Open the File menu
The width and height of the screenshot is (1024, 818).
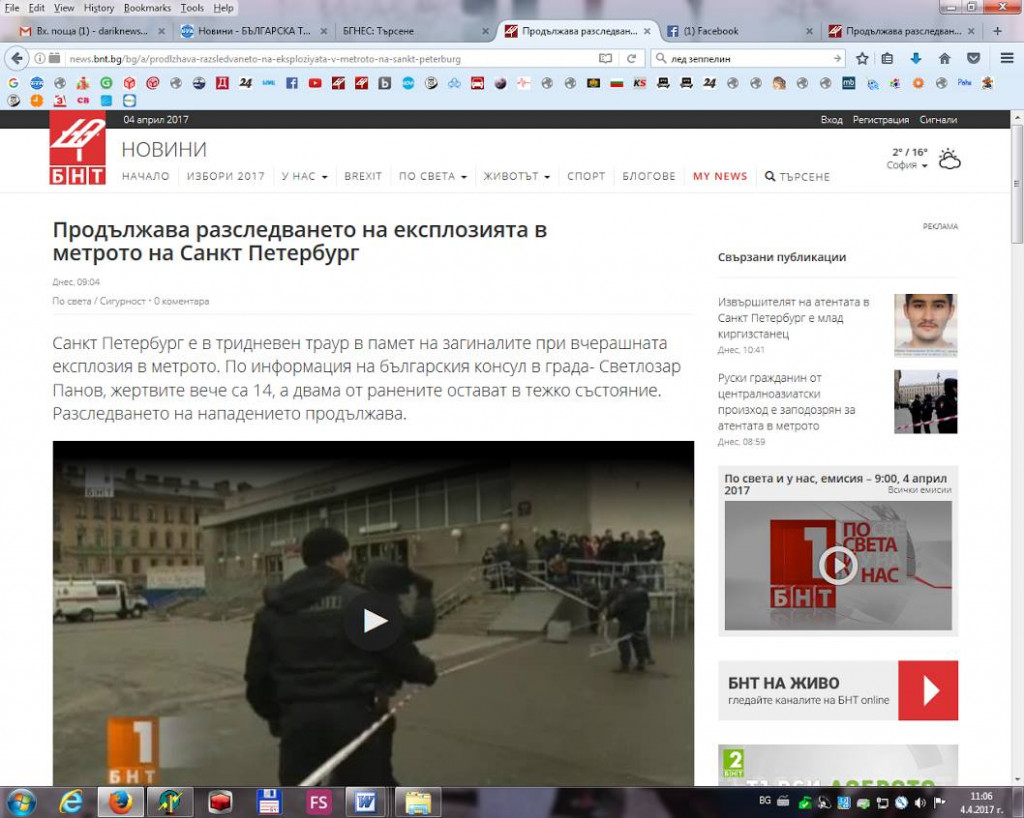pos(12,8)
